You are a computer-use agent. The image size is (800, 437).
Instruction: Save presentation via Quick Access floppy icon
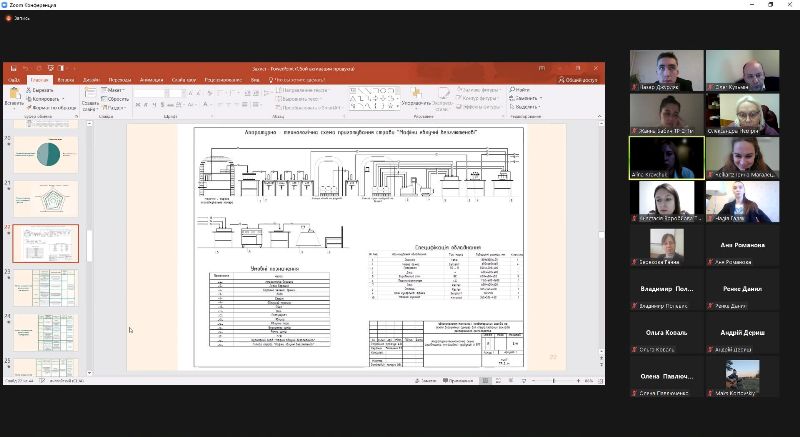coord(14,68)
